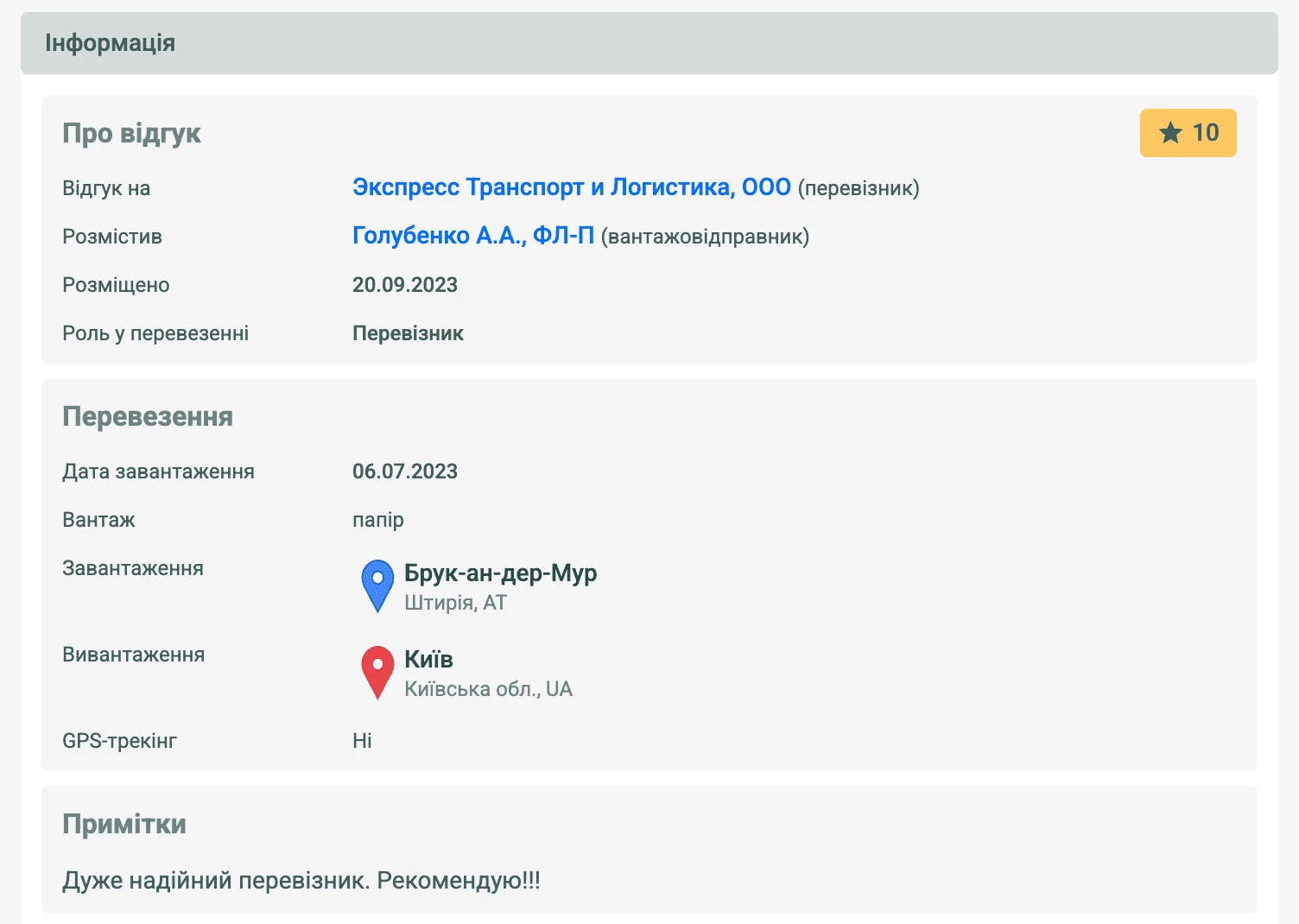The image size is (1299, 924).
Task: Click the Київська обл., UA region text
Action: coord(488,689)
